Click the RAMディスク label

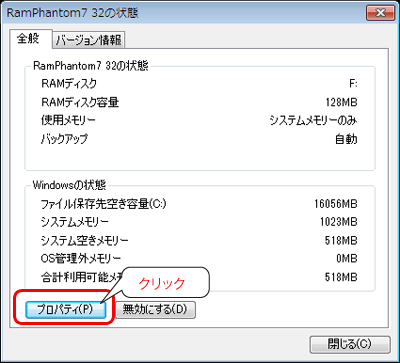69,83
